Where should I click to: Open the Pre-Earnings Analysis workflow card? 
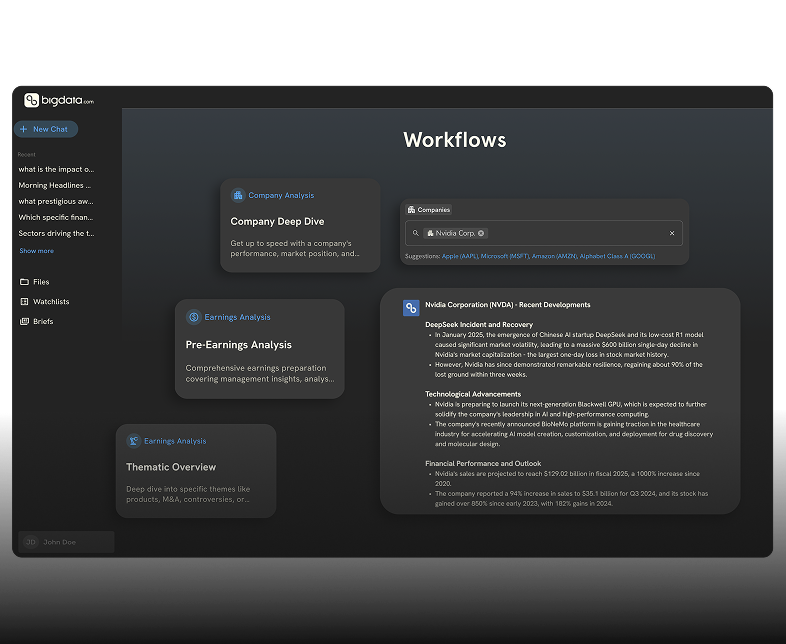[260, 349]
